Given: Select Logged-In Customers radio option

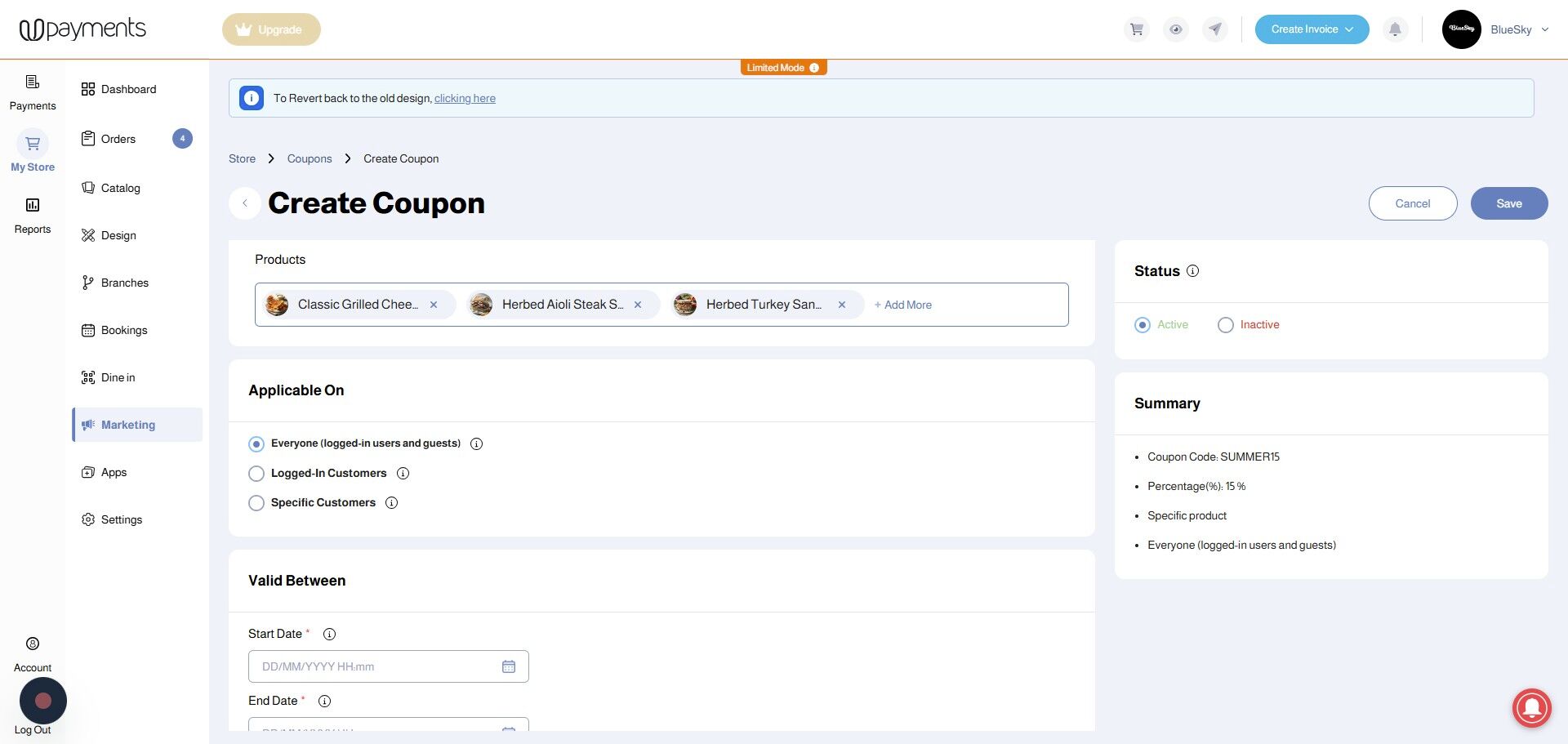Looking at the screenshot, I should point(256,474).
